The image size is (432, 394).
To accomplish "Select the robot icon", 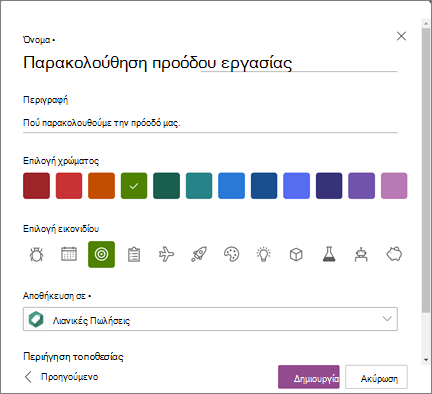I will [361, 254].
